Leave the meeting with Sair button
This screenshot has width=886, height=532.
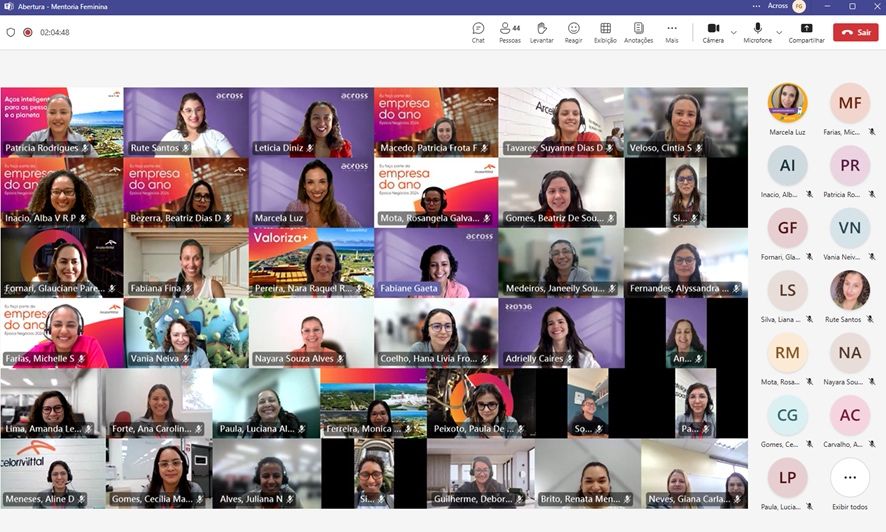(x=856, y=32)
